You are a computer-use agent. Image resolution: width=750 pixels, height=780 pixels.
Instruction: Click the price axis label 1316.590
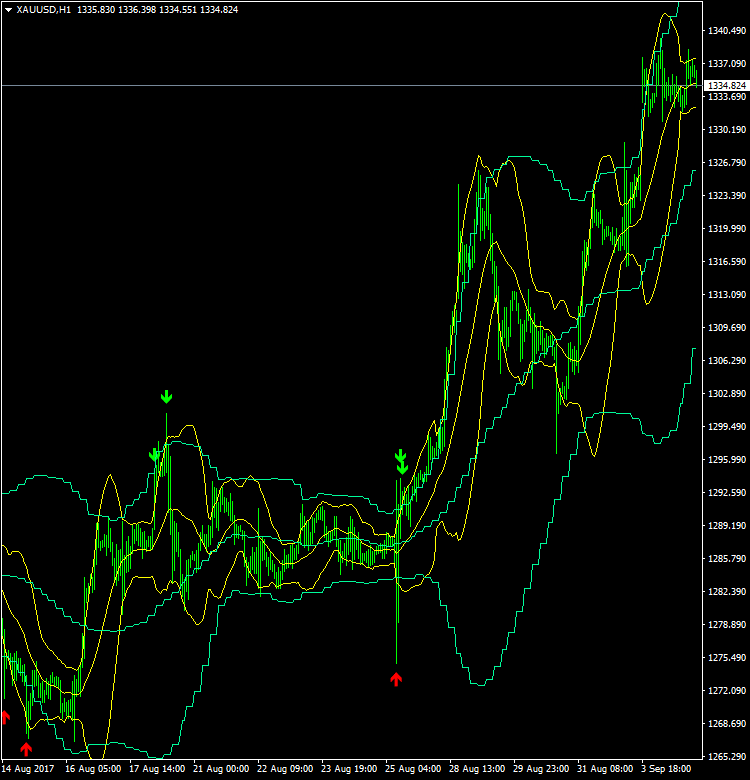[x=727, y=262]
